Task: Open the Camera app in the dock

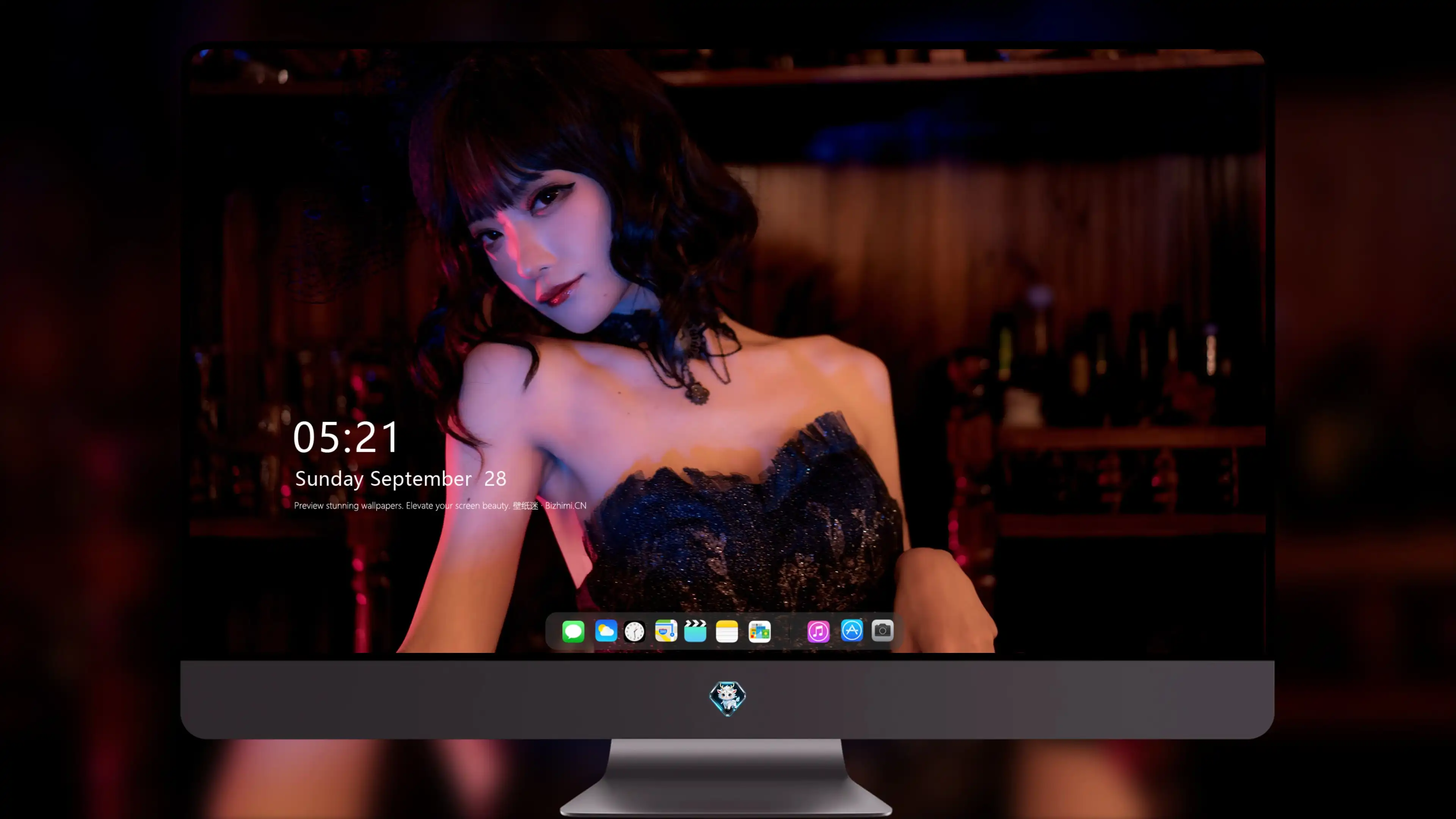Action: [882, 630]
